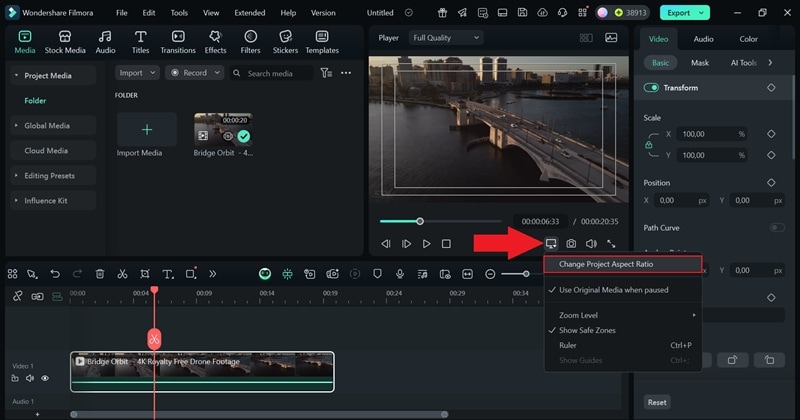The height and width of the screenshot is (420, 800).
Task: Open the Stock Media library
Action: pos(65,42)
